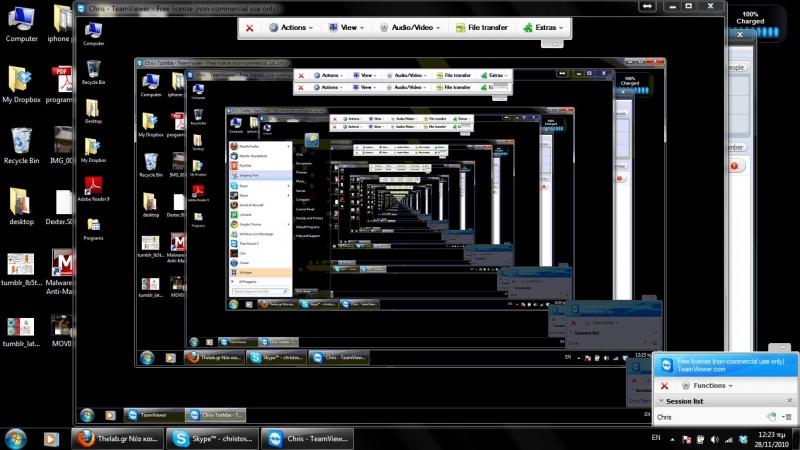
Task: Select tumblr_lb5t image file on local desktop
Action: click(x=21, y=269)
